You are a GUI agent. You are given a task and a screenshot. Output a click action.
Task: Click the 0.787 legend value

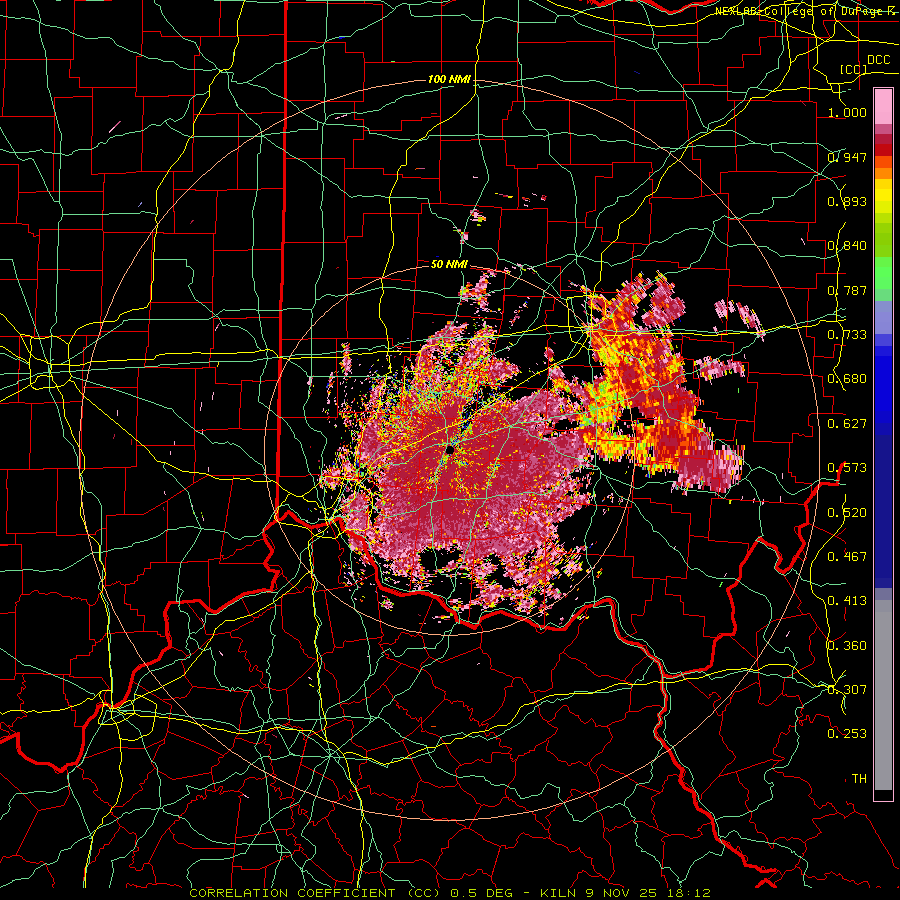point(847,290)
